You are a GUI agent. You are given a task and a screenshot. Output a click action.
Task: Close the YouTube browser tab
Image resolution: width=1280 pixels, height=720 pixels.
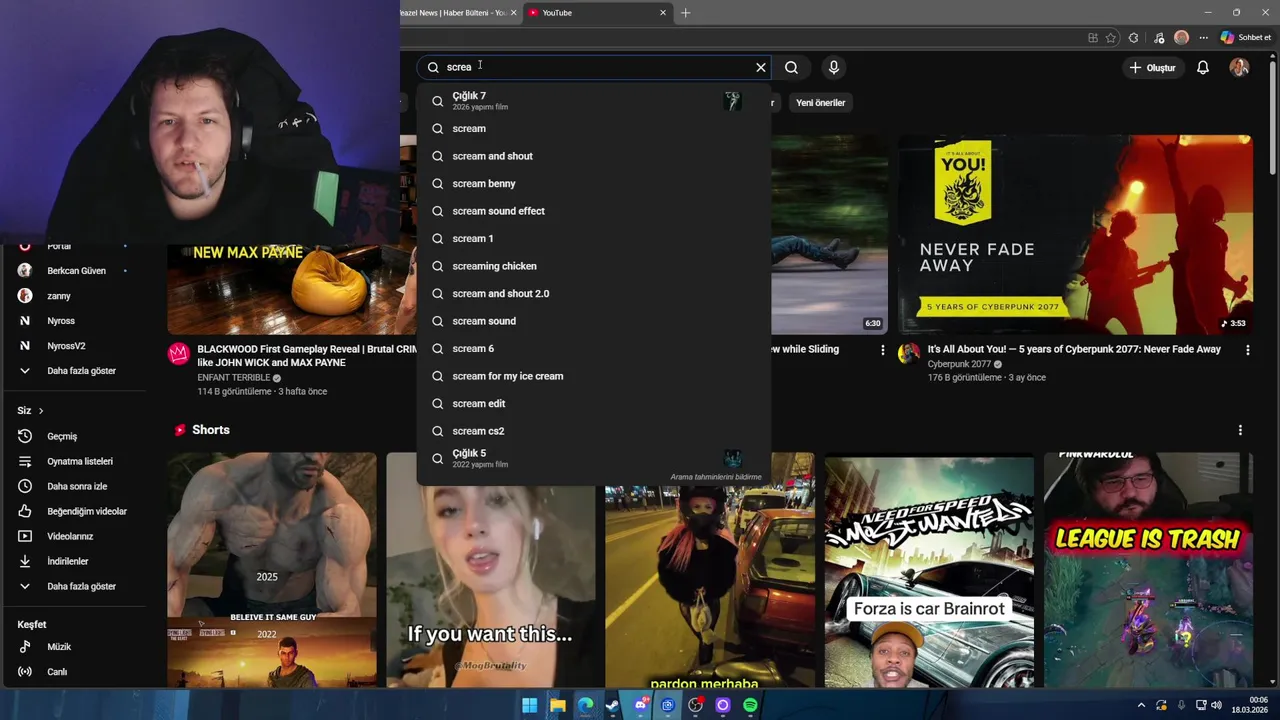(x=662, y=13)
